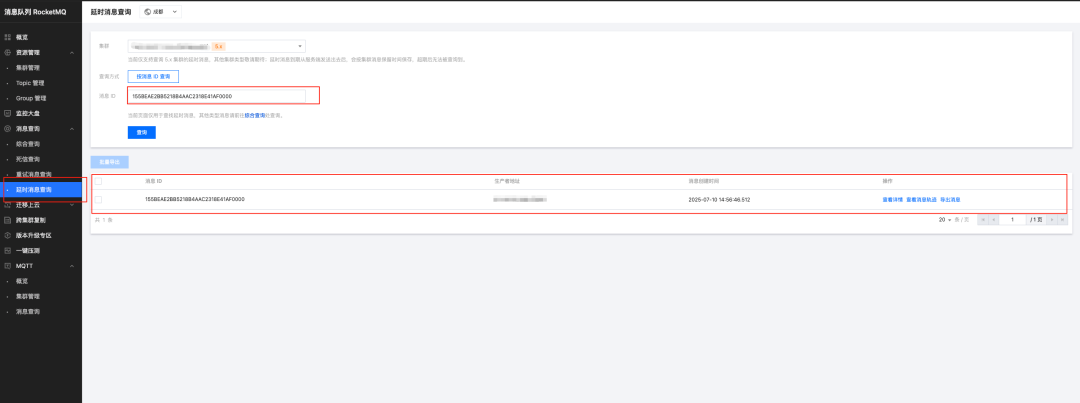
Task: Open the 集群 cluster dropdown
Action: coord(216,46)
